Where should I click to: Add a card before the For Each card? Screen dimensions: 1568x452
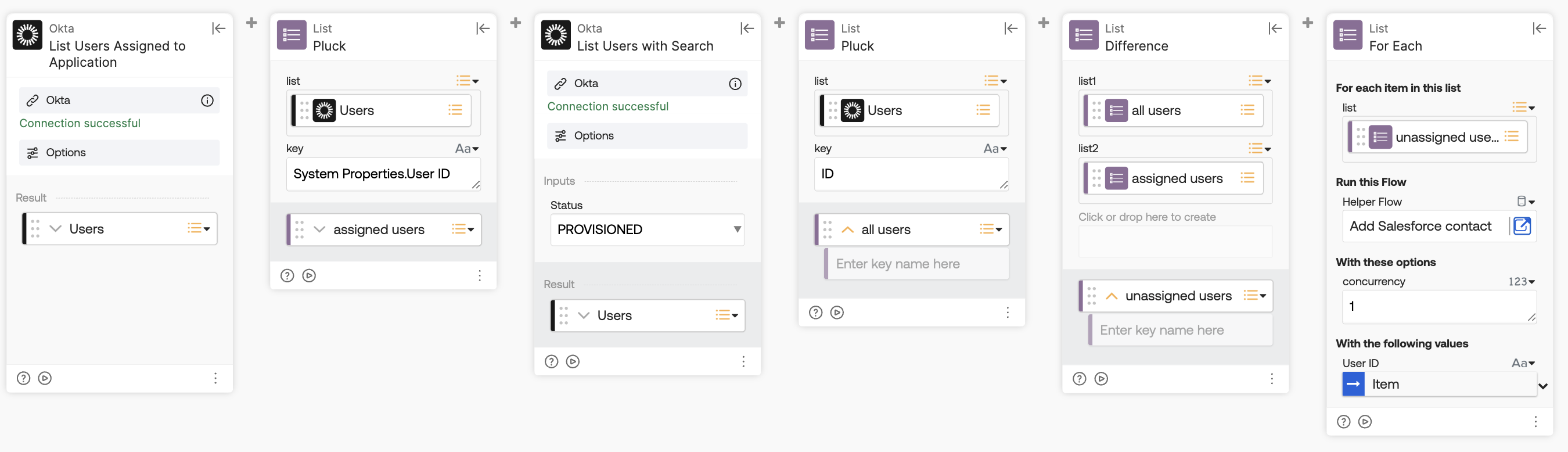(x=1307, y=23)
